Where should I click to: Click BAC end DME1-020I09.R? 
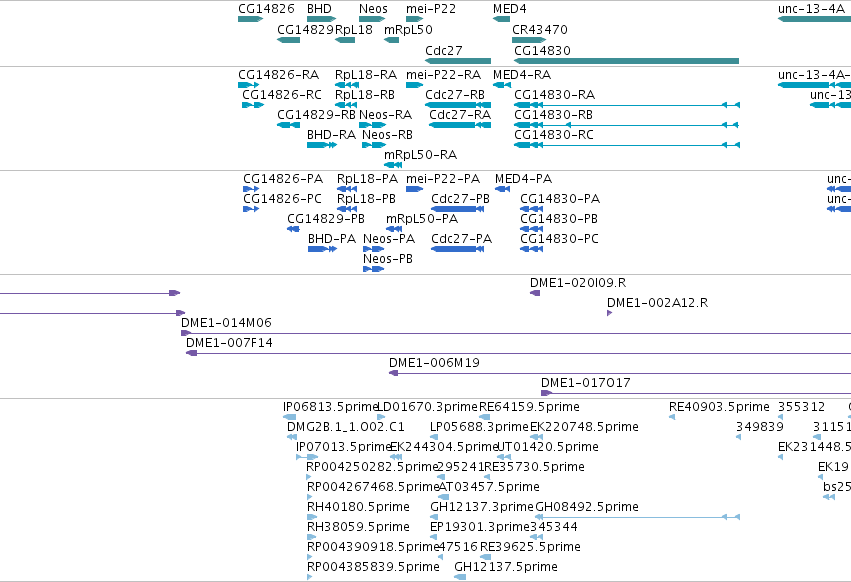click(x=535, y=293)
